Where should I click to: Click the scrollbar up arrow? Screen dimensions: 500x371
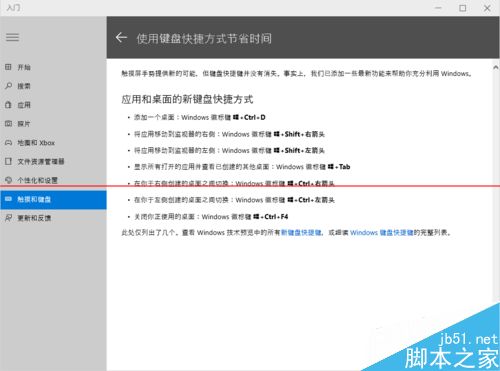pos(495,67)
